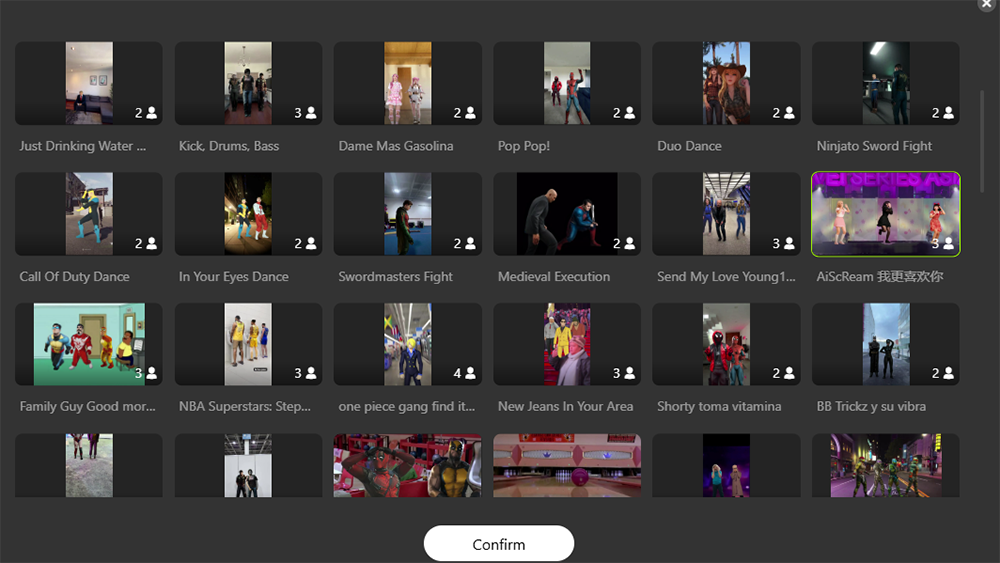Choose the Duo Dance template thumbnail
Viewport: 1000px width, 563px height.
(726, 83)
